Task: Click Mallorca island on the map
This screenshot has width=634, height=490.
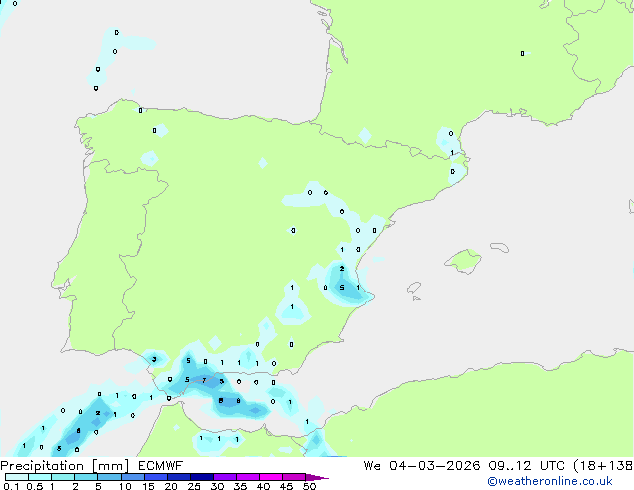Action: pyautogui.click(x=463, y=261)
